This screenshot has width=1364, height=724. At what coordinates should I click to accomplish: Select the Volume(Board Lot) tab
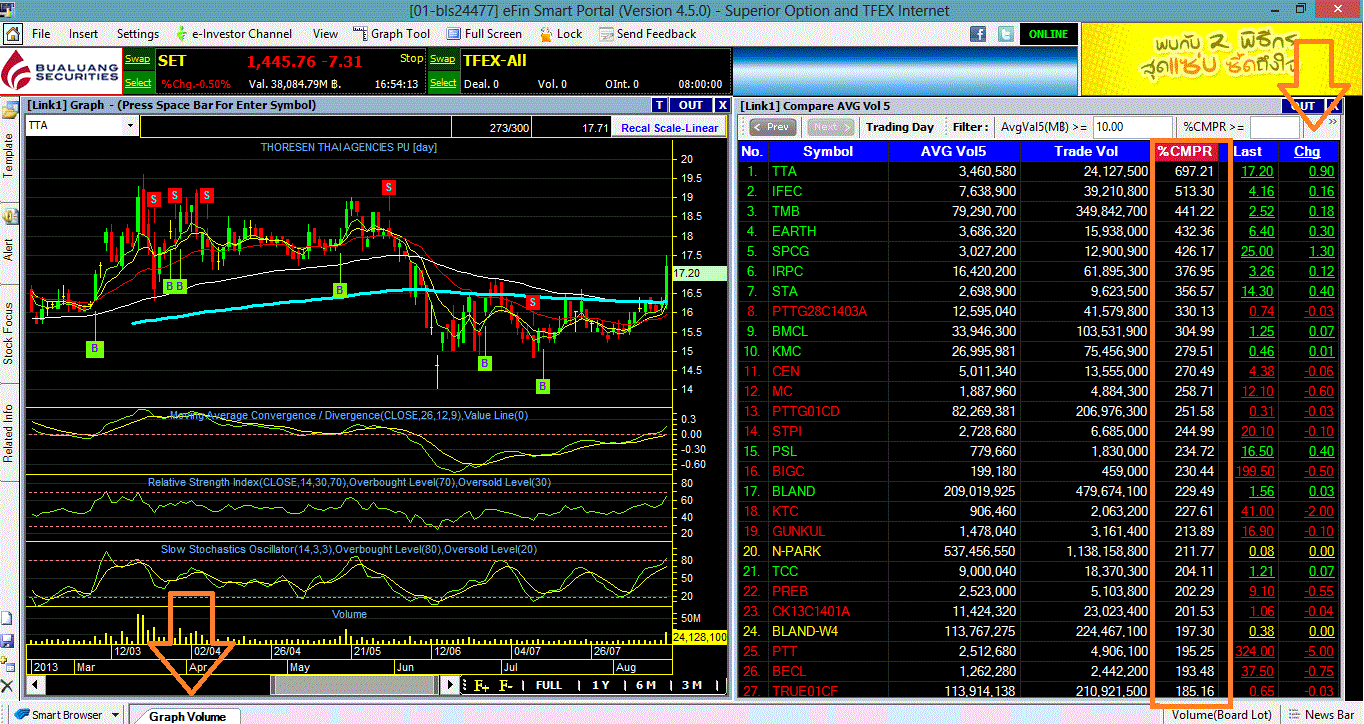coord(1221,715)
